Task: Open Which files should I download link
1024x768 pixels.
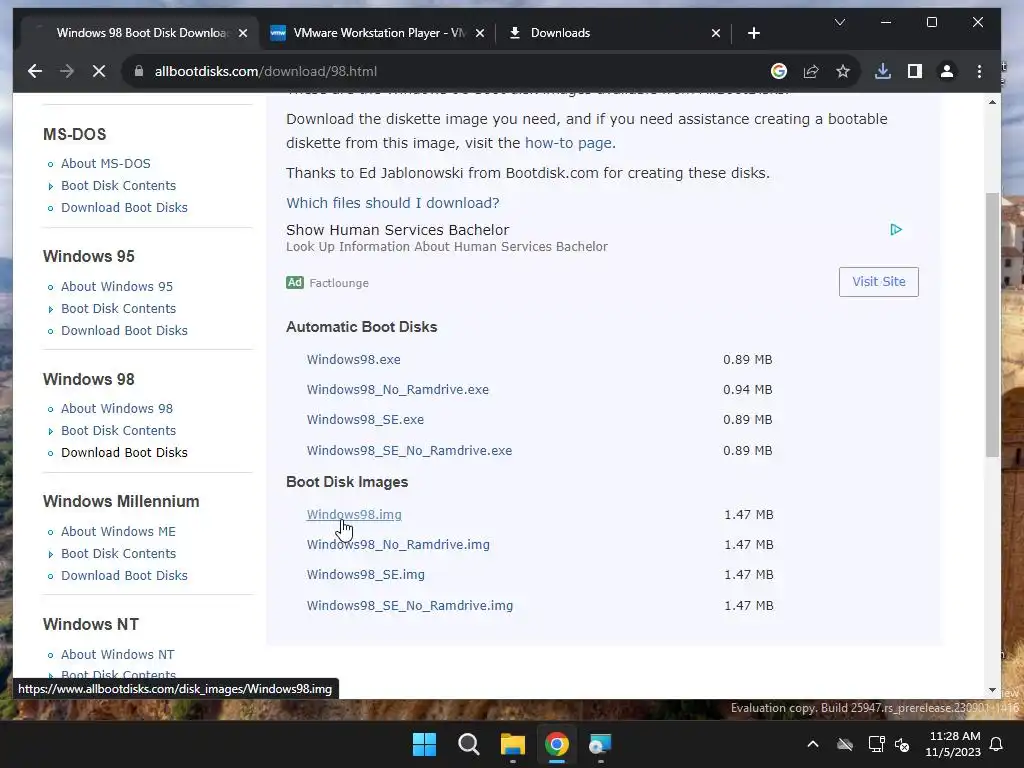Action: [x=392, y=203]
